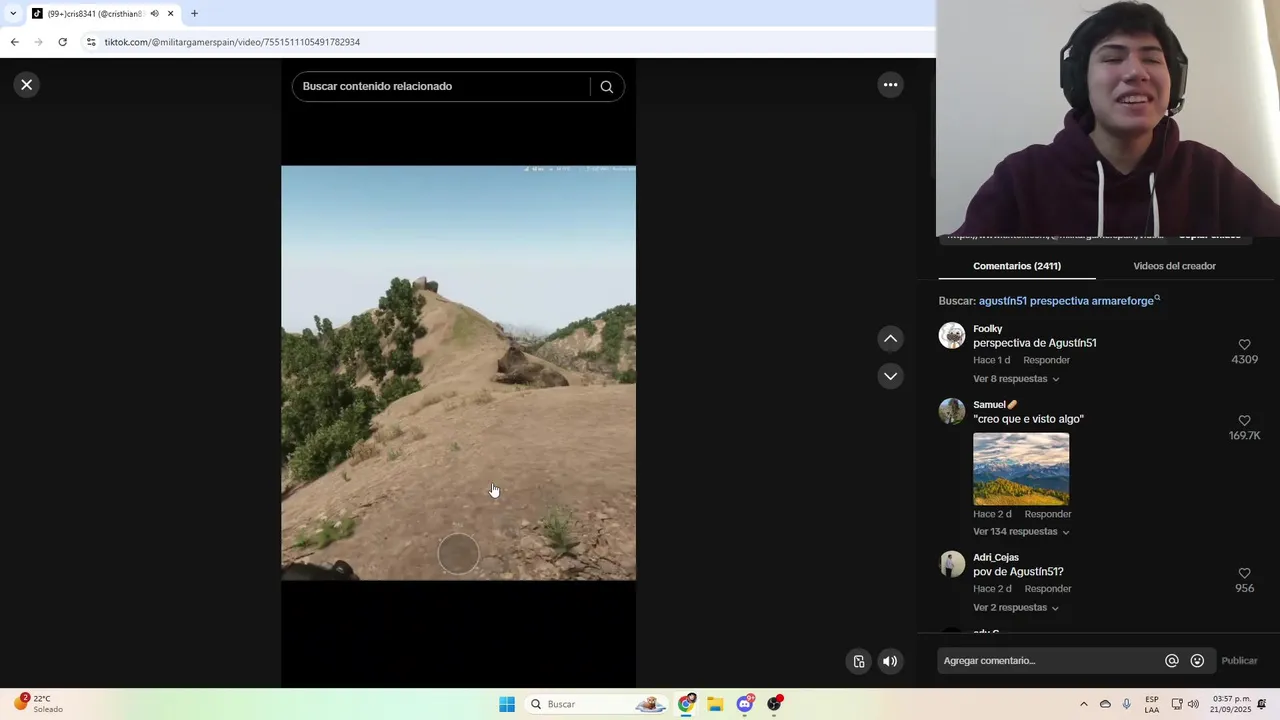Screen dimensions: 1280x720
Task: Click the Publicar button
Action: [x=1239, y=661]
